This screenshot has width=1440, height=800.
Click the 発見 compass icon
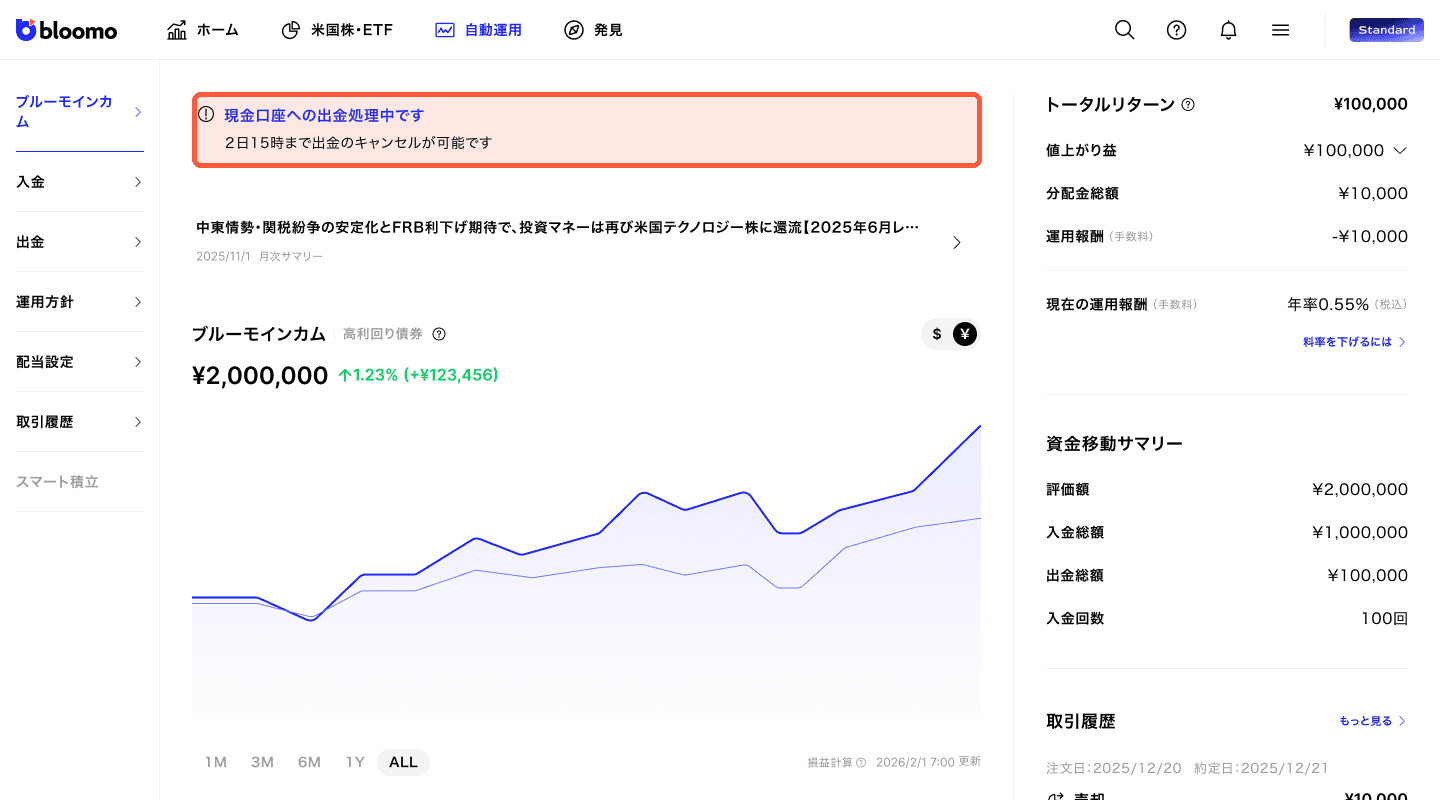(x=573, y=30)
